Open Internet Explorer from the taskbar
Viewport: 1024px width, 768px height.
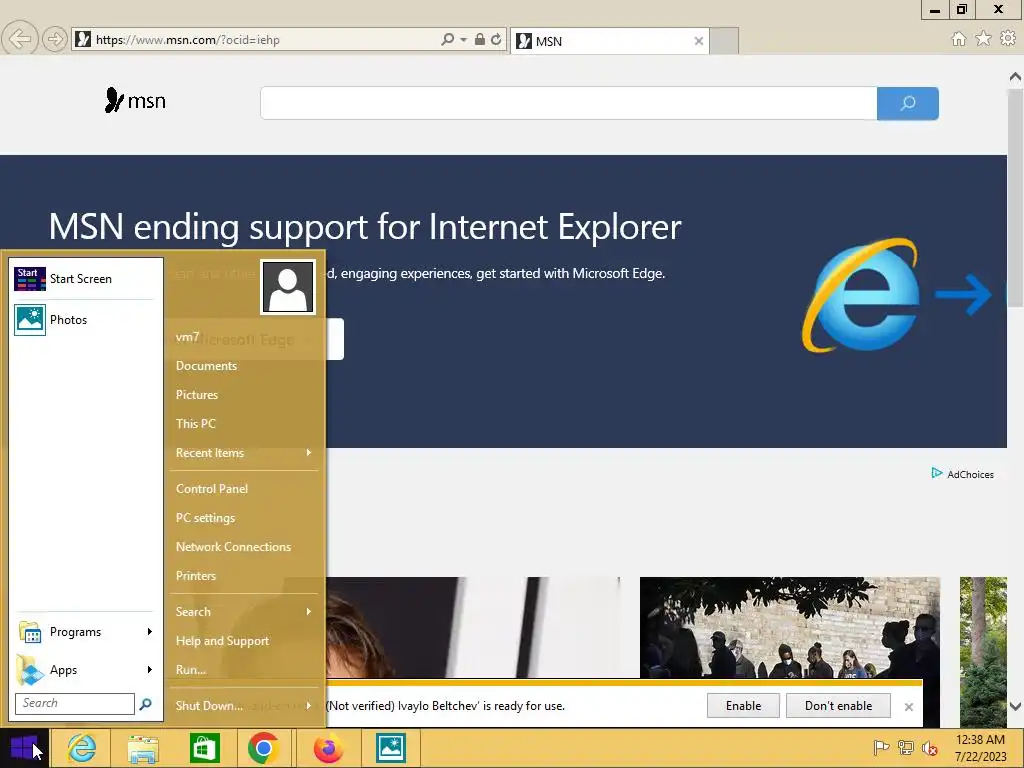click(x=82, y=748)
